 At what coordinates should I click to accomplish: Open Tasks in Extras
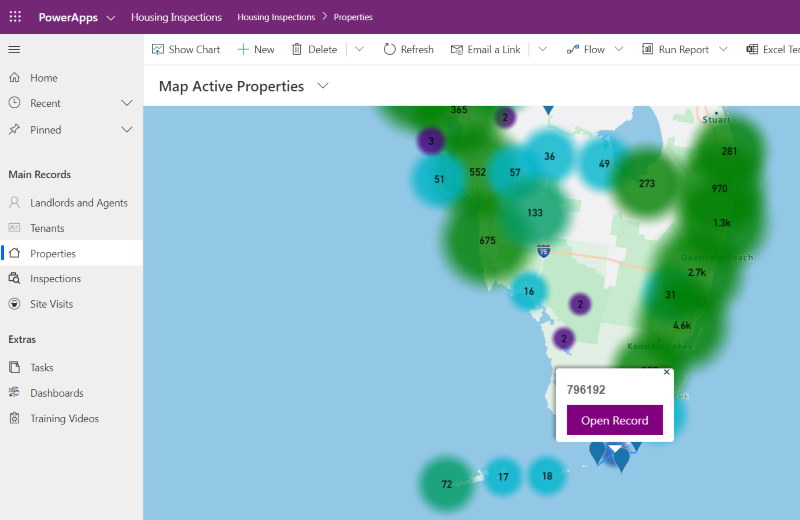point(71,367)
